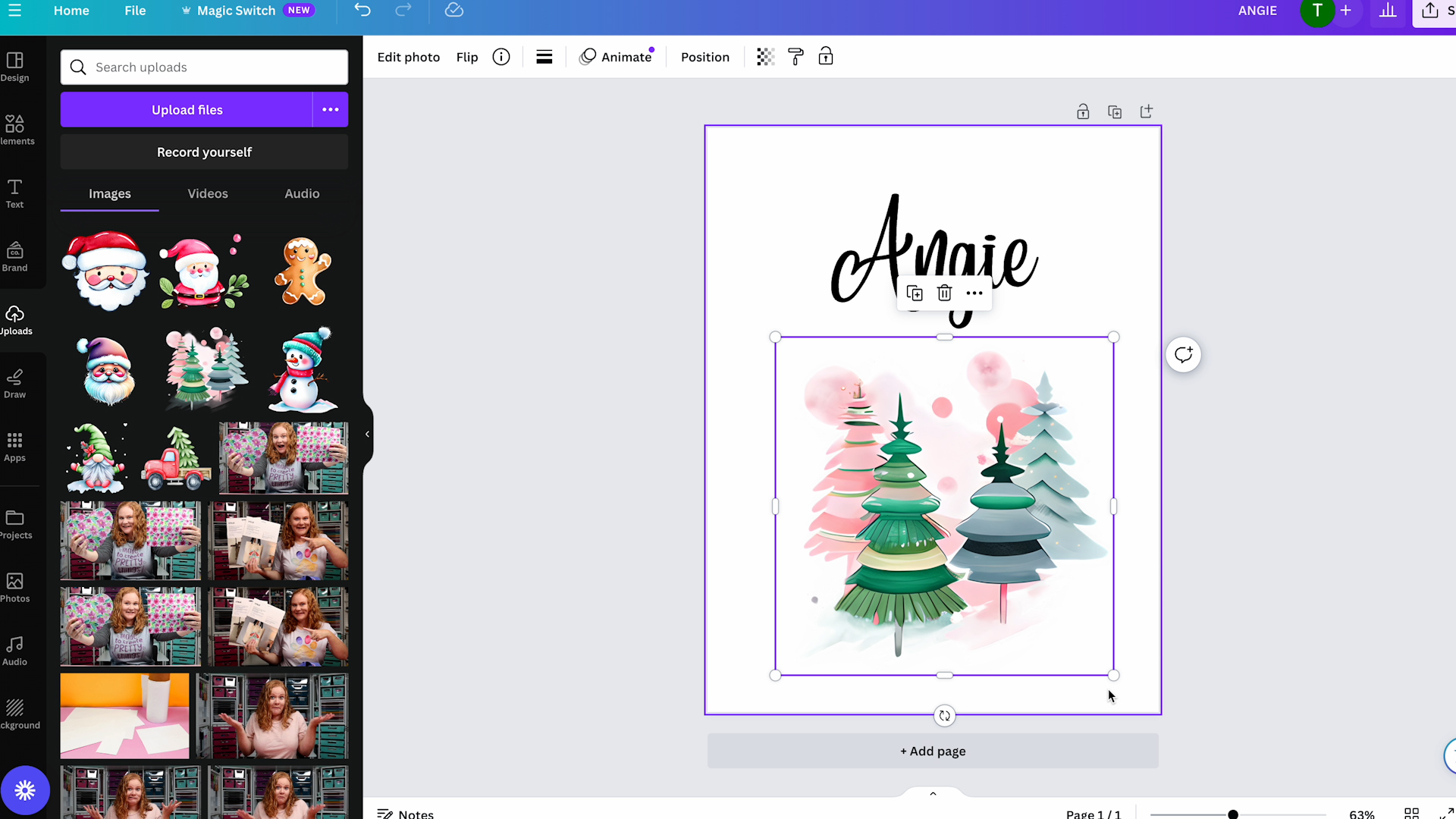Switch to Audio tab in uploads panel
Viewport: 1456px width, 819px height.
point(302,193)
